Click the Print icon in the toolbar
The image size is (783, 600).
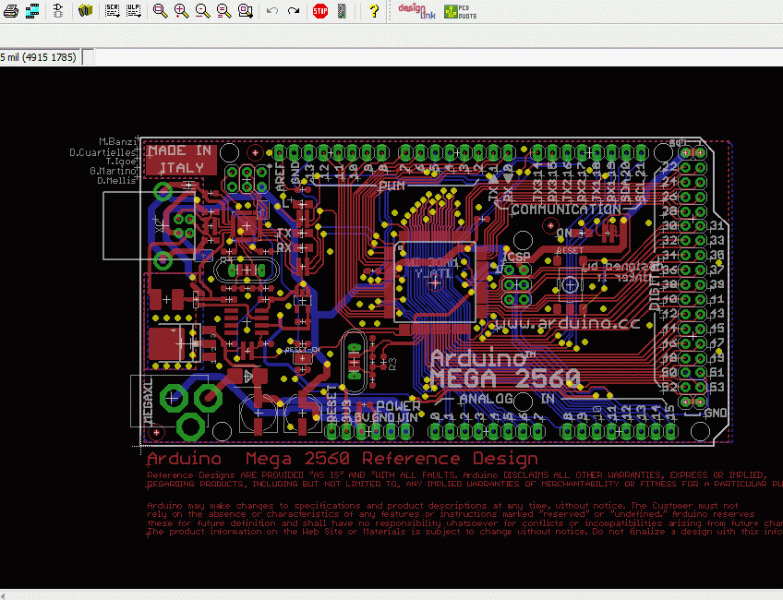pos(10,11)
